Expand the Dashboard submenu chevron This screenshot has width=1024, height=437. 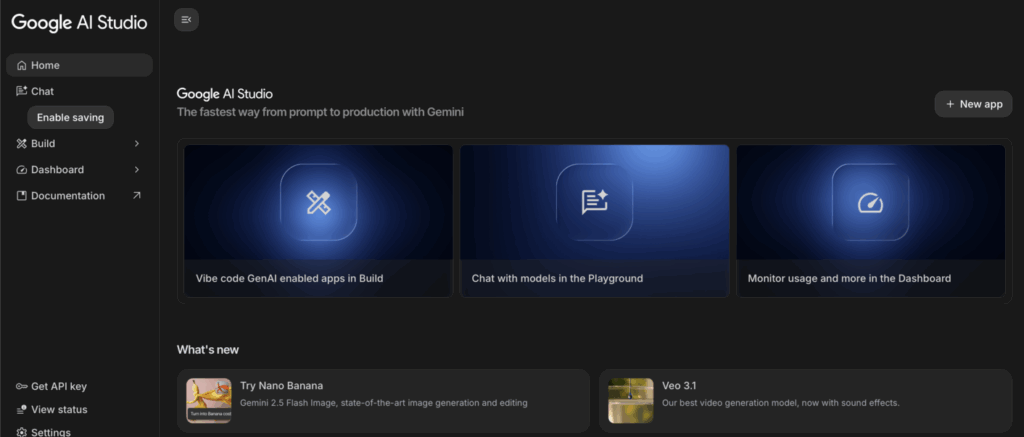137,170
